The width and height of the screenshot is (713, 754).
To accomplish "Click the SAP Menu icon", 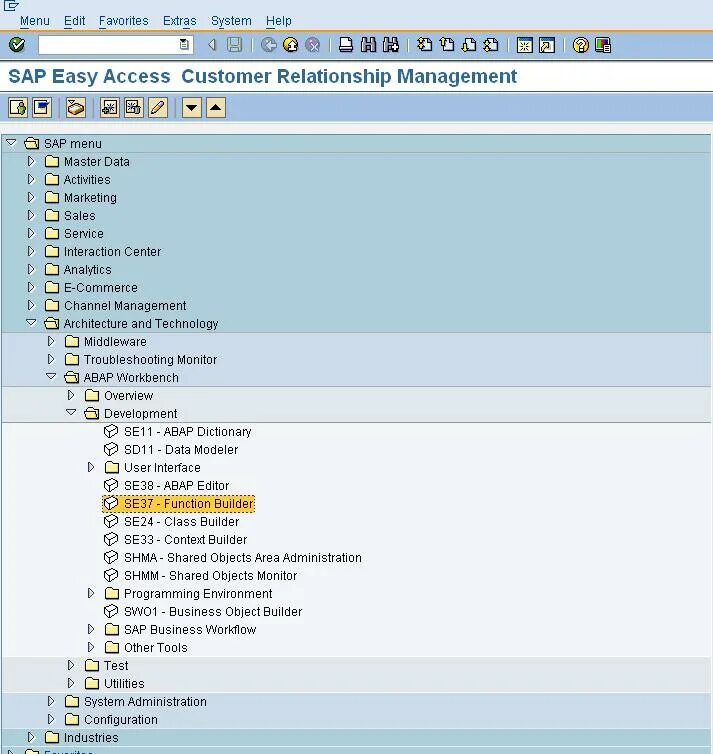I will tap(42, 108).
